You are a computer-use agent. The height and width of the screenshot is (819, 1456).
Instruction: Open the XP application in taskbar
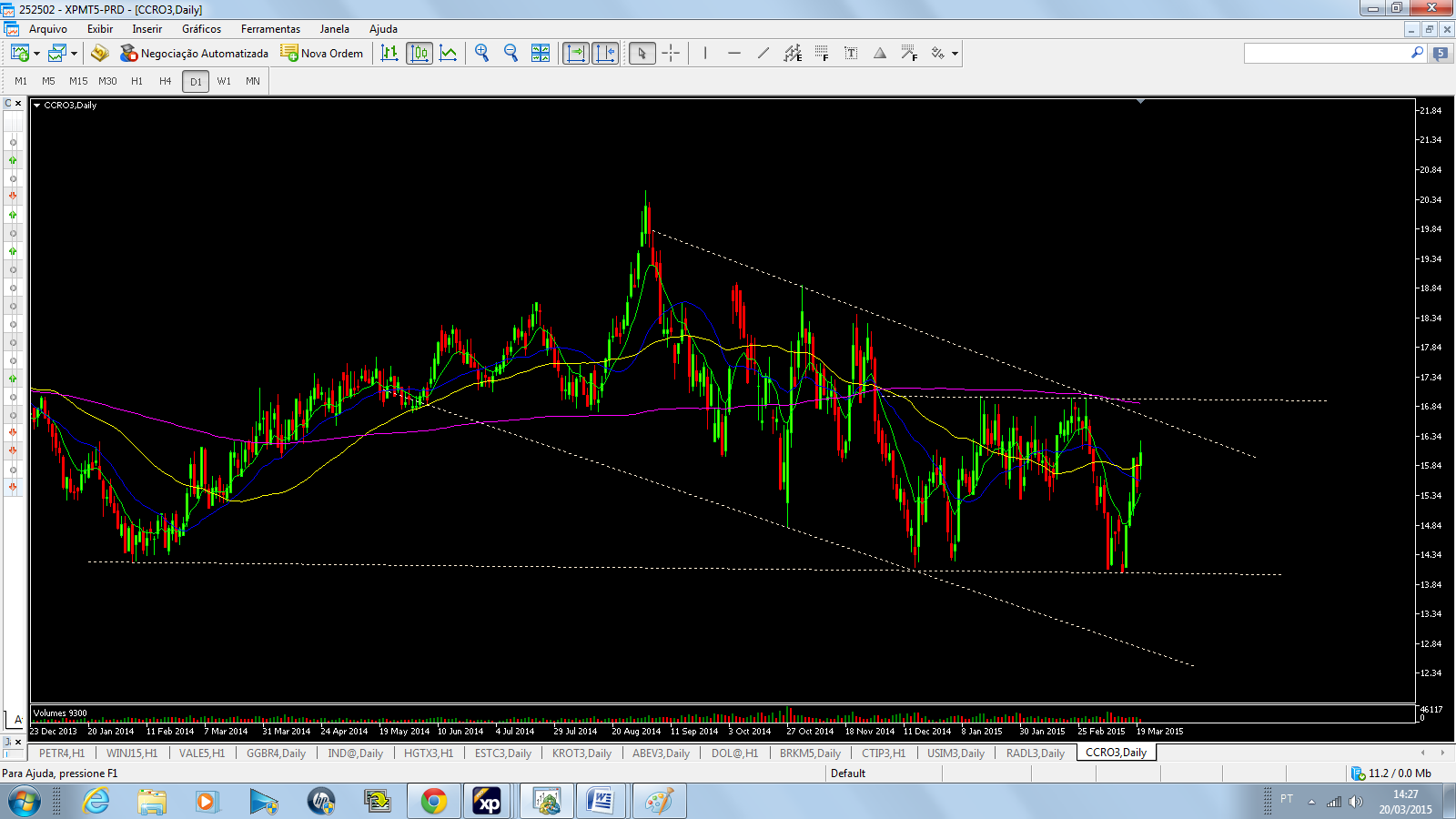(487, 802)
